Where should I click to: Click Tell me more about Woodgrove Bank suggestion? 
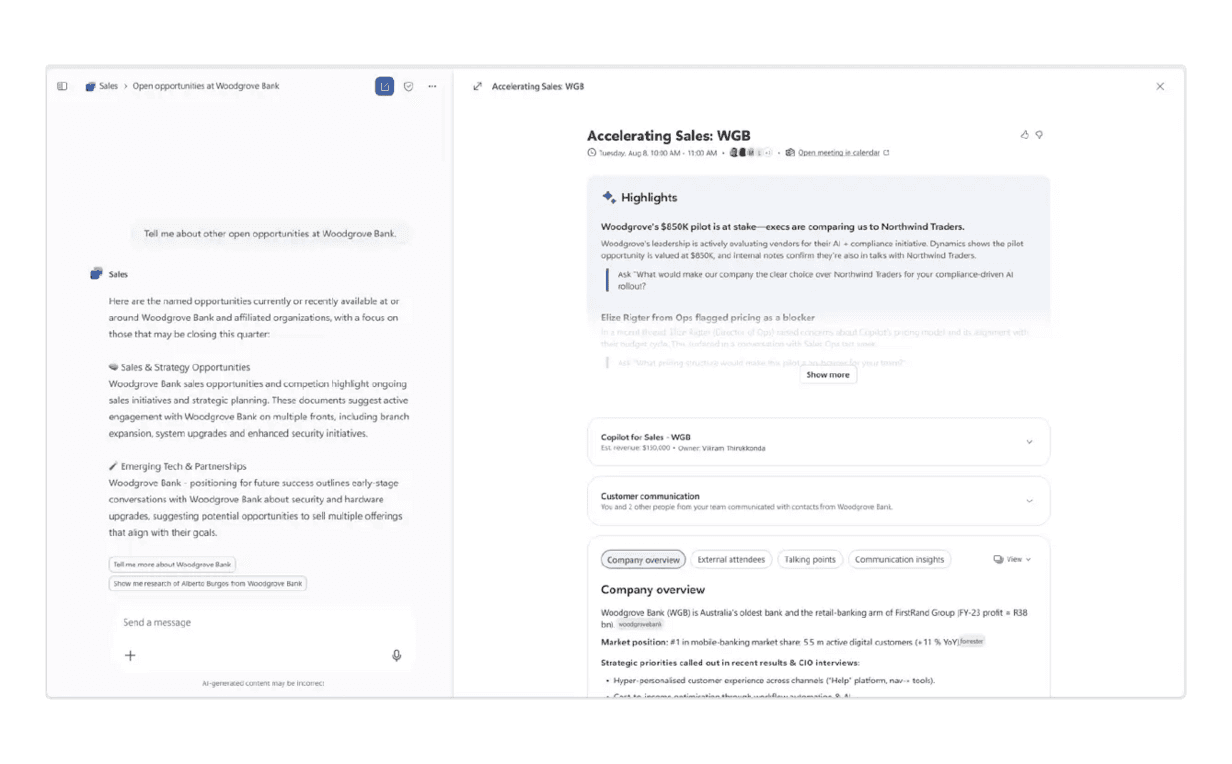point(172,564)
